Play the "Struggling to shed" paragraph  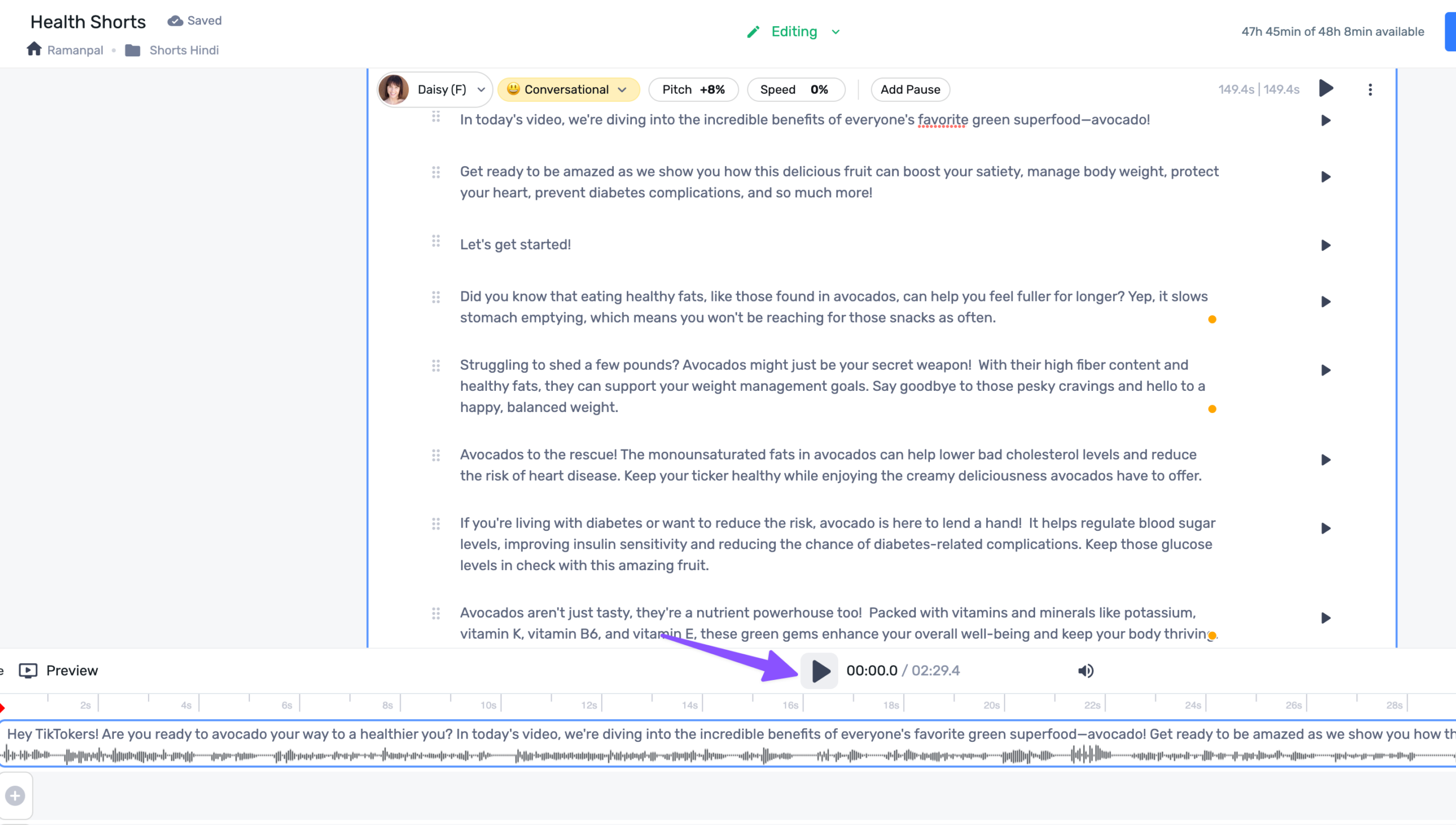coord(1326,370)
